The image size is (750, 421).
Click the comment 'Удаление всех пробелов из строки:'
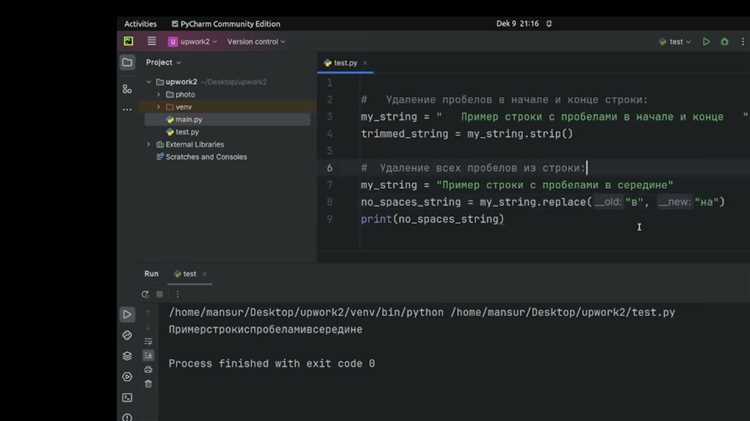click(x=482, y=168)
